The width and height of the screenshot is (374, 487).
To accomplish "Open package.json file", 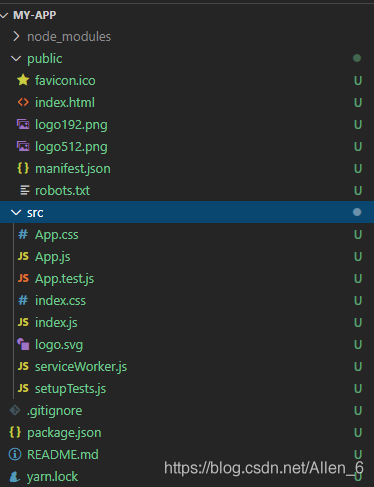I will [64, 433].
